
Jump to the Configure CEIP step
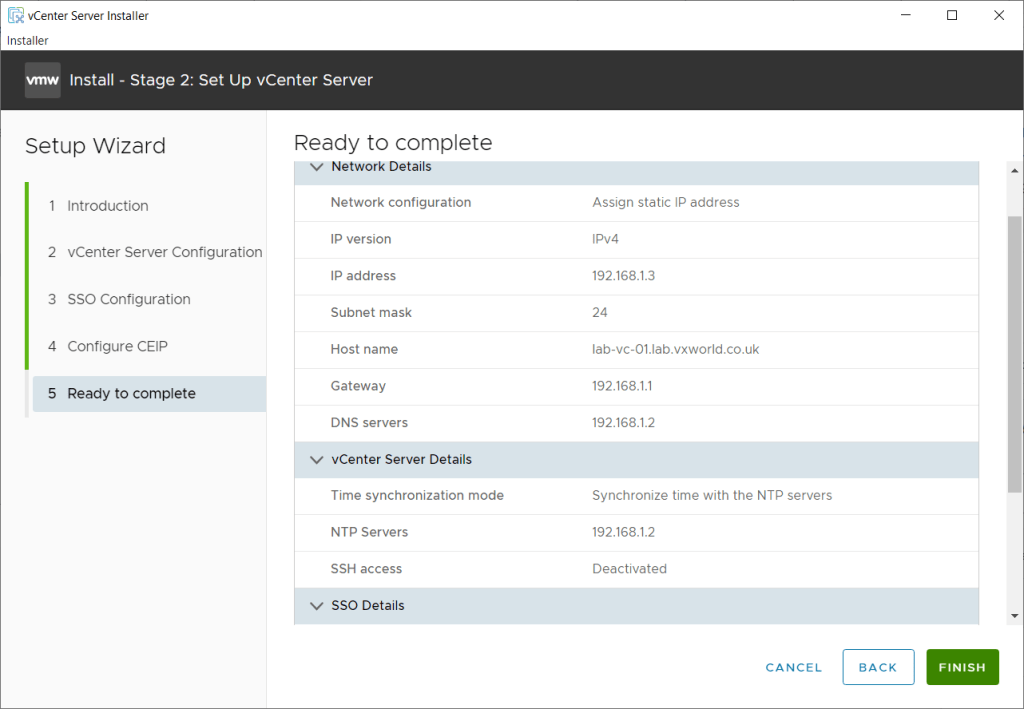[117, 347]
